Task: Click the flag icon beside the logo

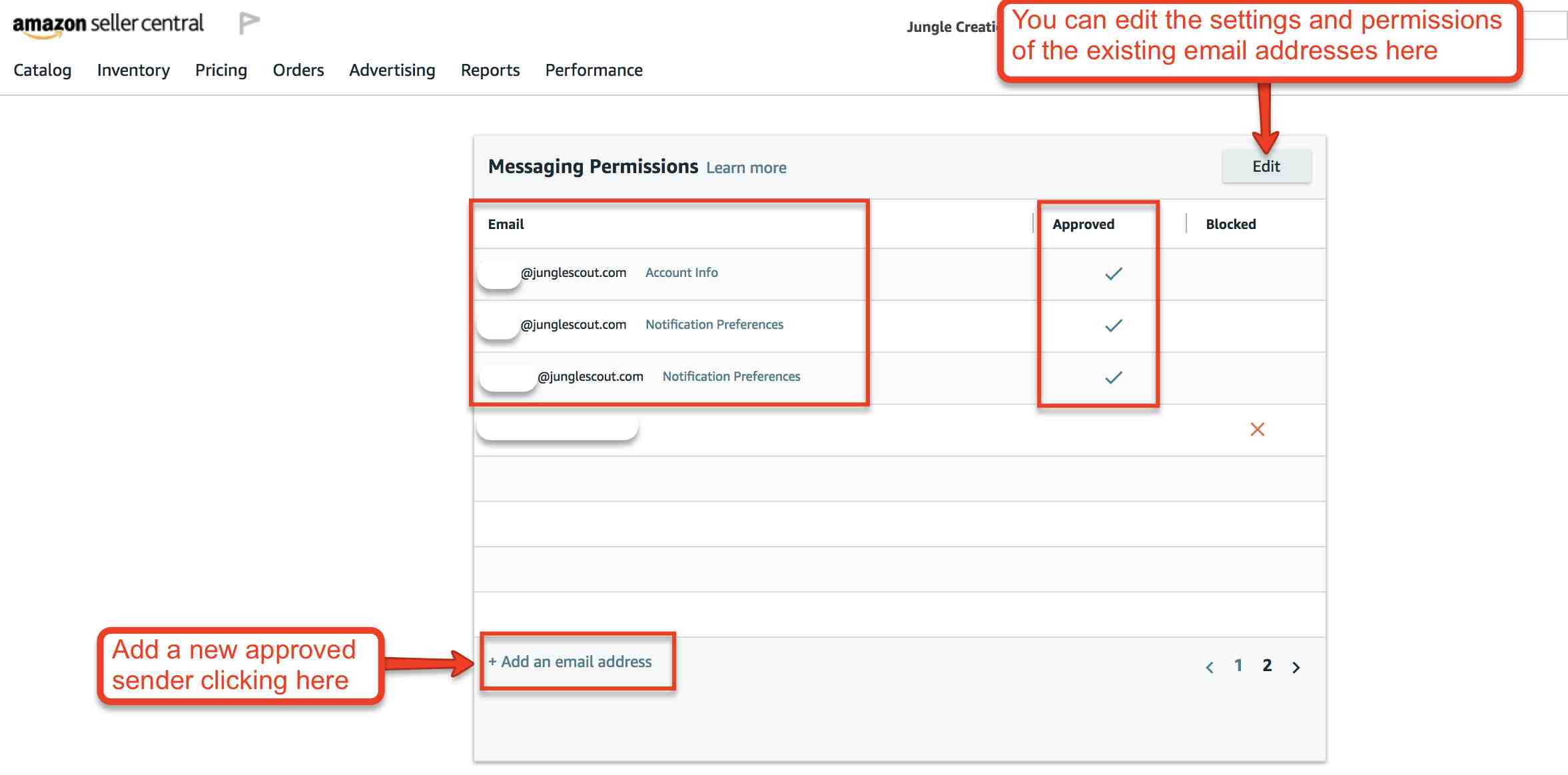Action: [x=248, y=23]
